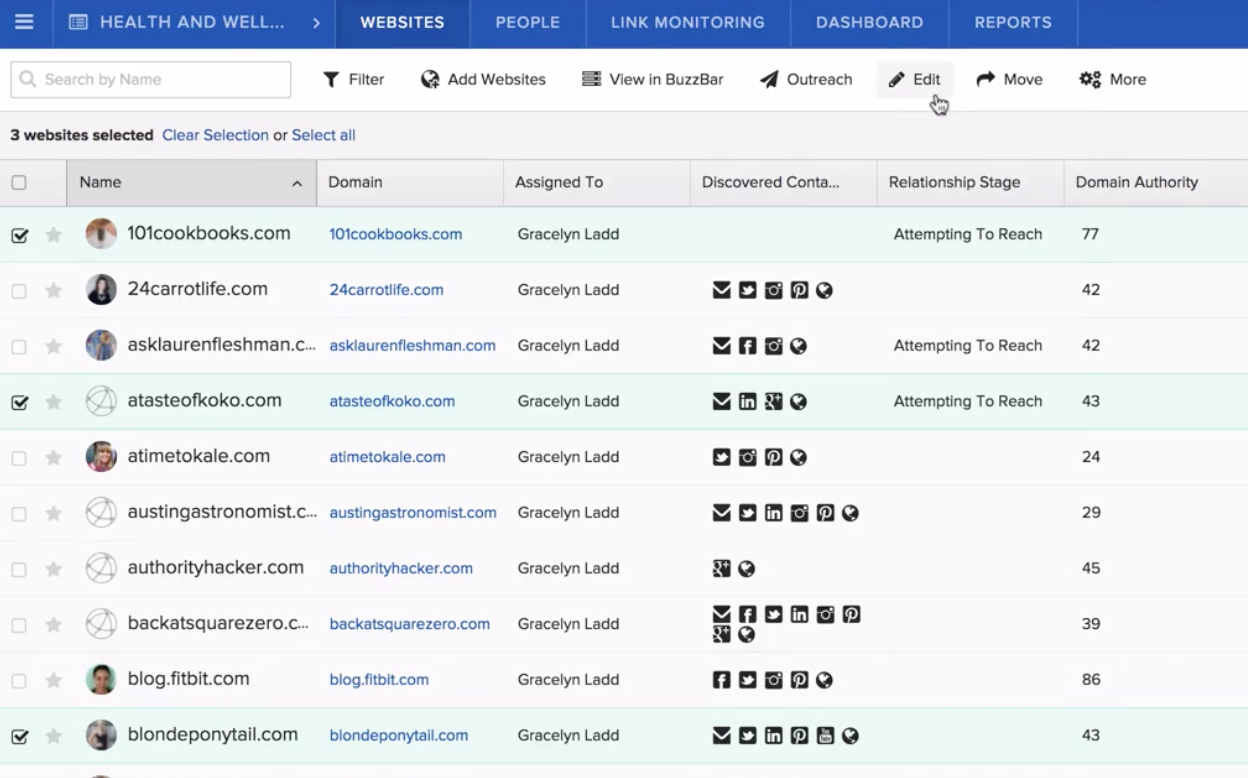Star the atasteofkoko.com website

[54, 401]
